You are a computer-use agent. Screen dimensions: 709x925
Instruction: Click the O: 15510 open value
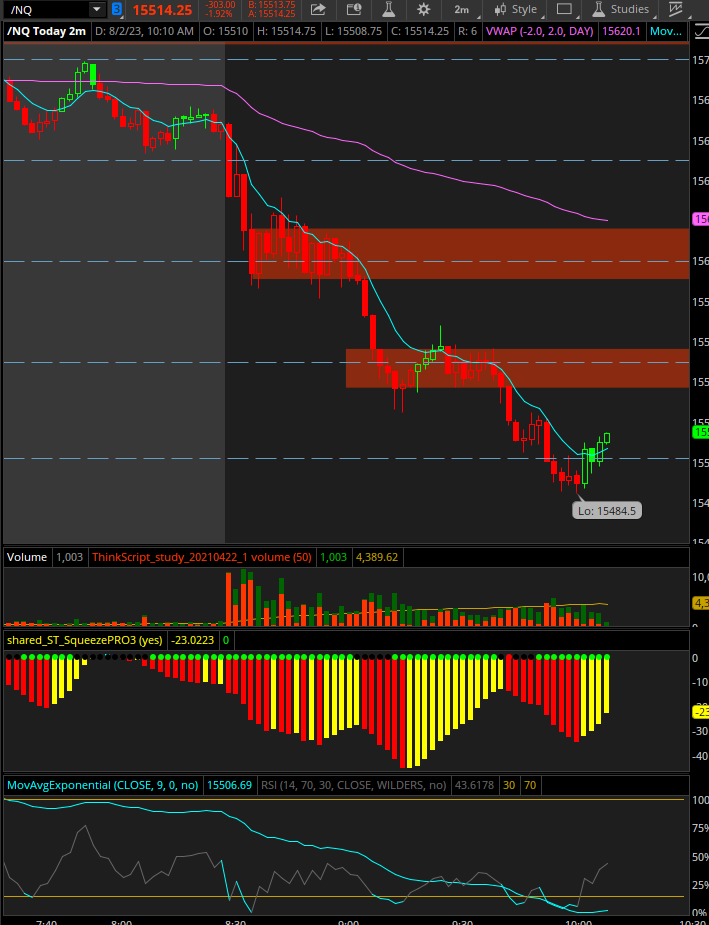coord(227,31)
